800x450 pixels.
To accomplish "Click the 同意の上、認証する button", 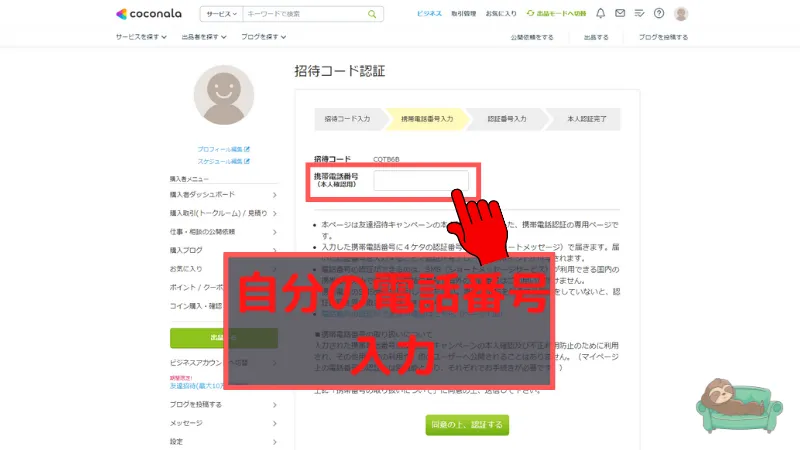I will pos(467,424).
